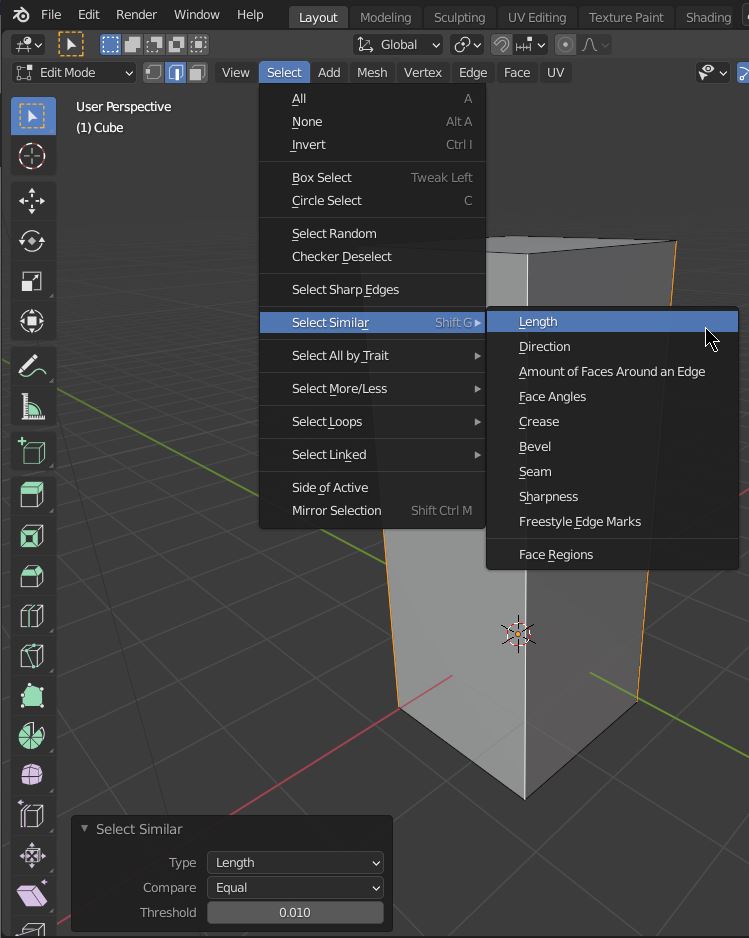
Task: Choose Face Regions in submenu
Action: [x=612, y=555]
